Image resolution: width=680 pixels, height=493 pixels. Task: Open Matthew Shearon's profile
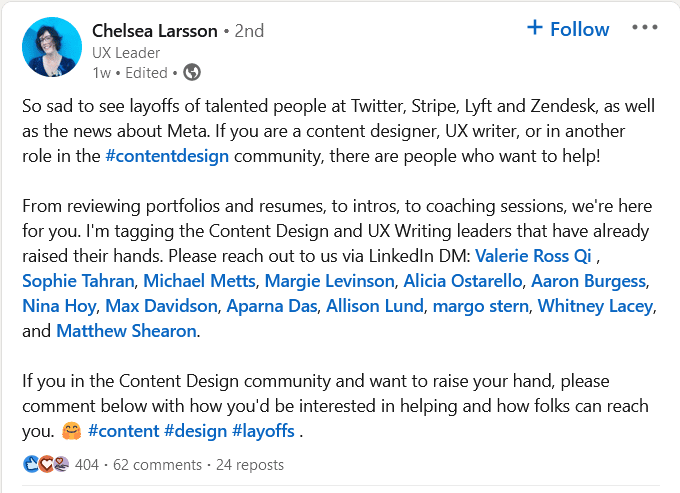click(x=126, y=331)
